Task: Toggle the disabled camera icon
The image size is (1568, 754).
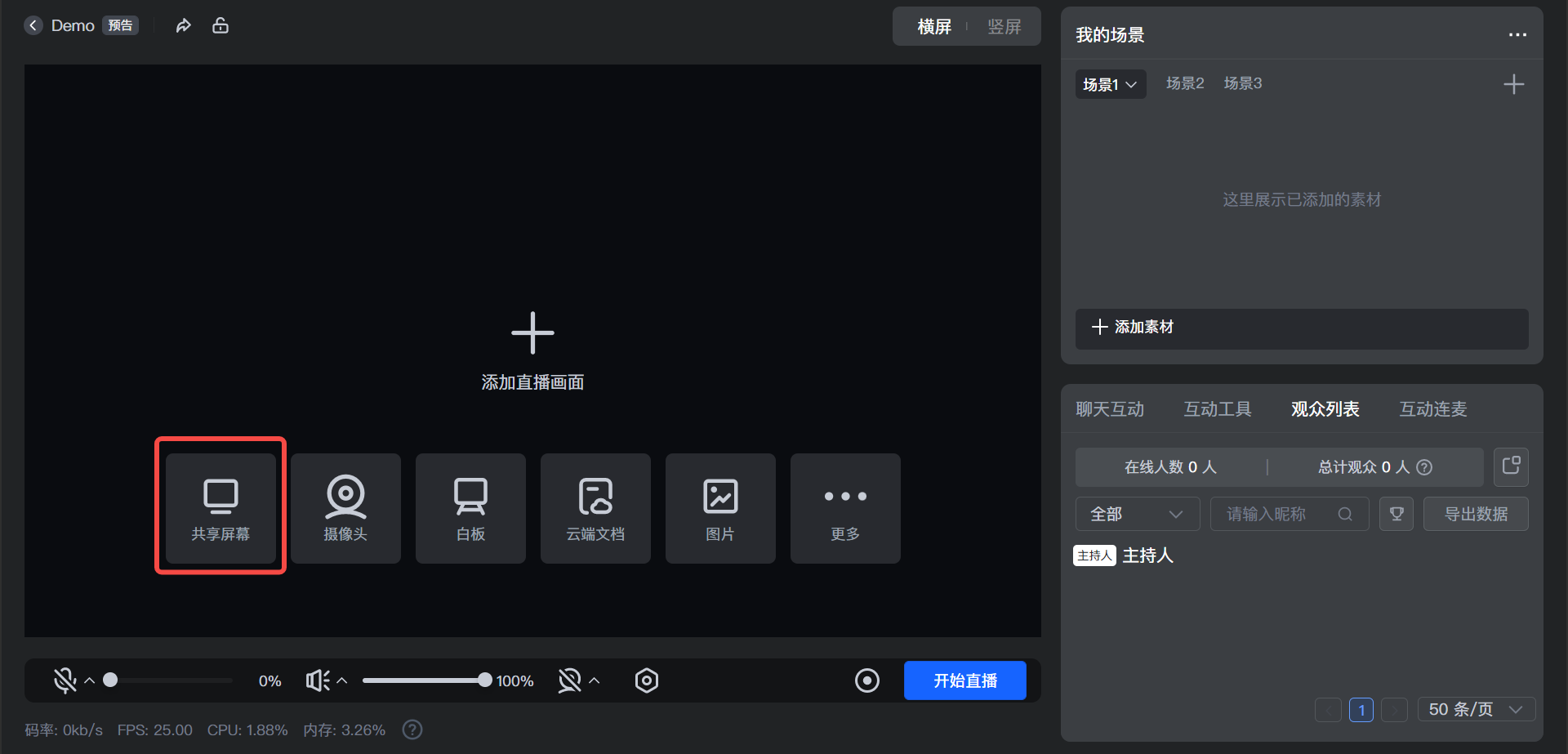Action: (569, 680)
